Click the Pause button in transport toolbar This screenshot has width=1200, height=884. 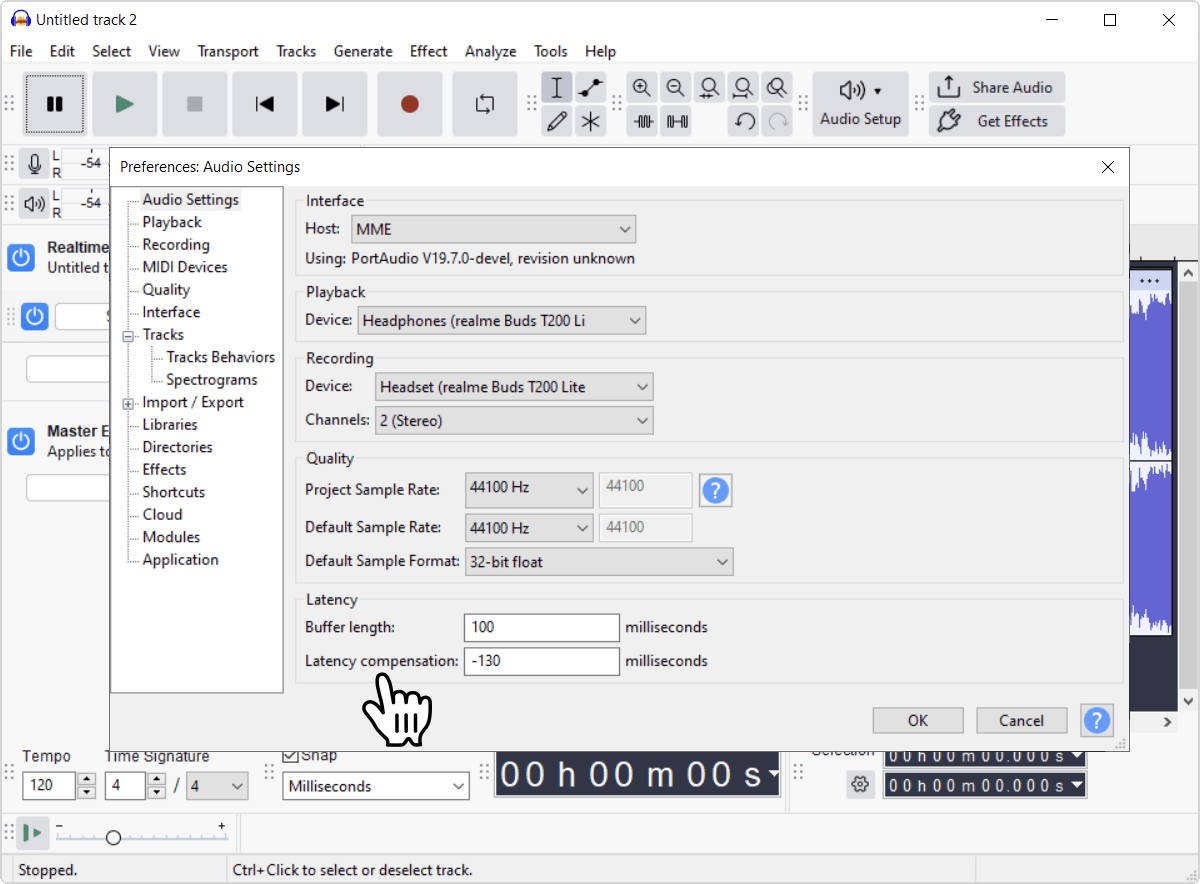(55, 104)
